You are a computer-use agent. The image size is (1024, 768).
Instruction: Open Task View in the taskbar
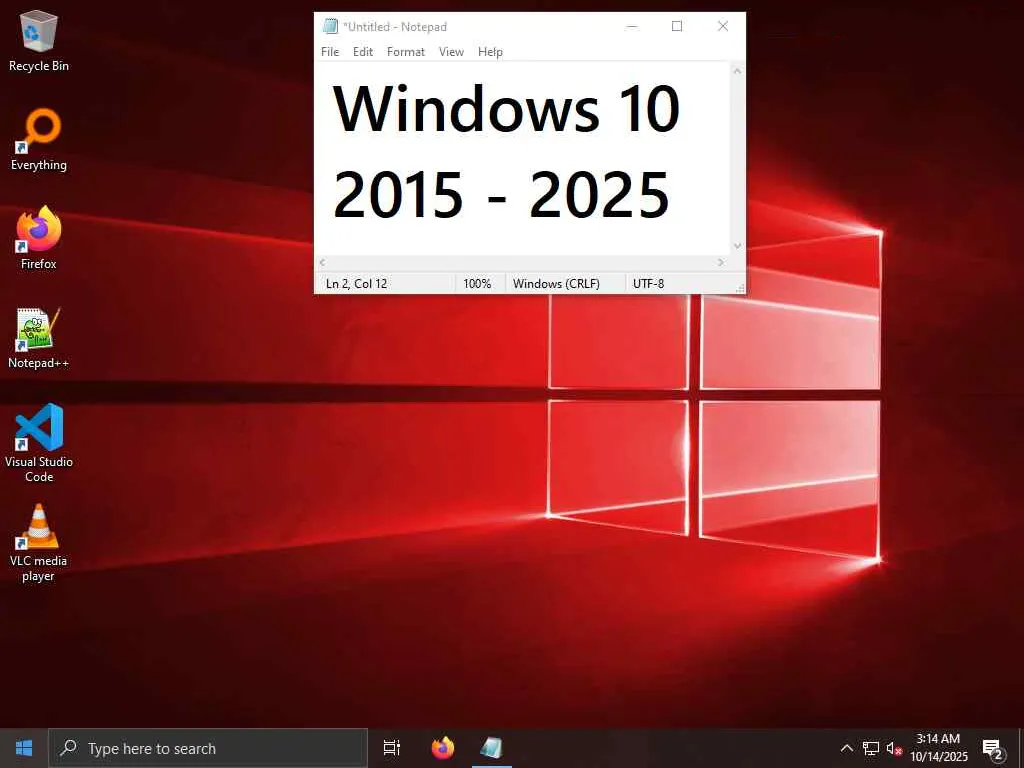coord(392,748)
